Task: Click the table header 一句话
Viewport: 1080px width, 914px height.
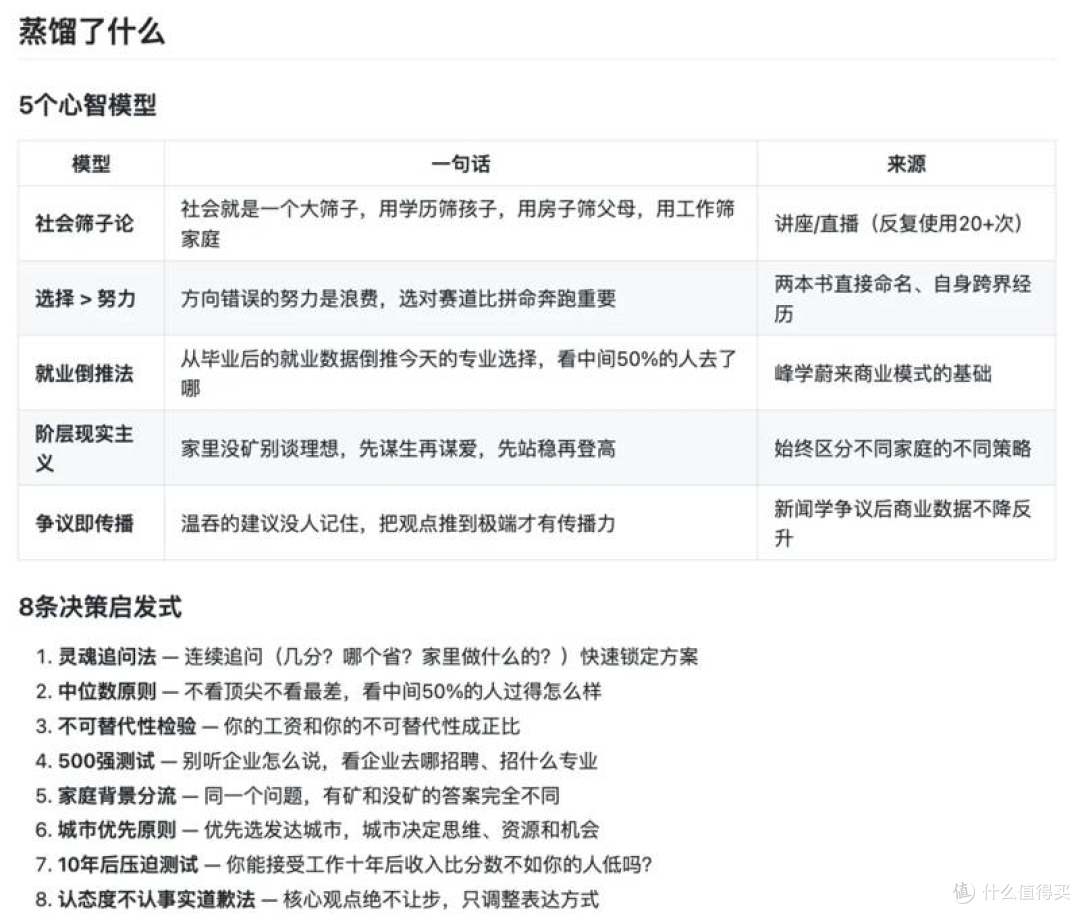Action: (x=460, y=164)
